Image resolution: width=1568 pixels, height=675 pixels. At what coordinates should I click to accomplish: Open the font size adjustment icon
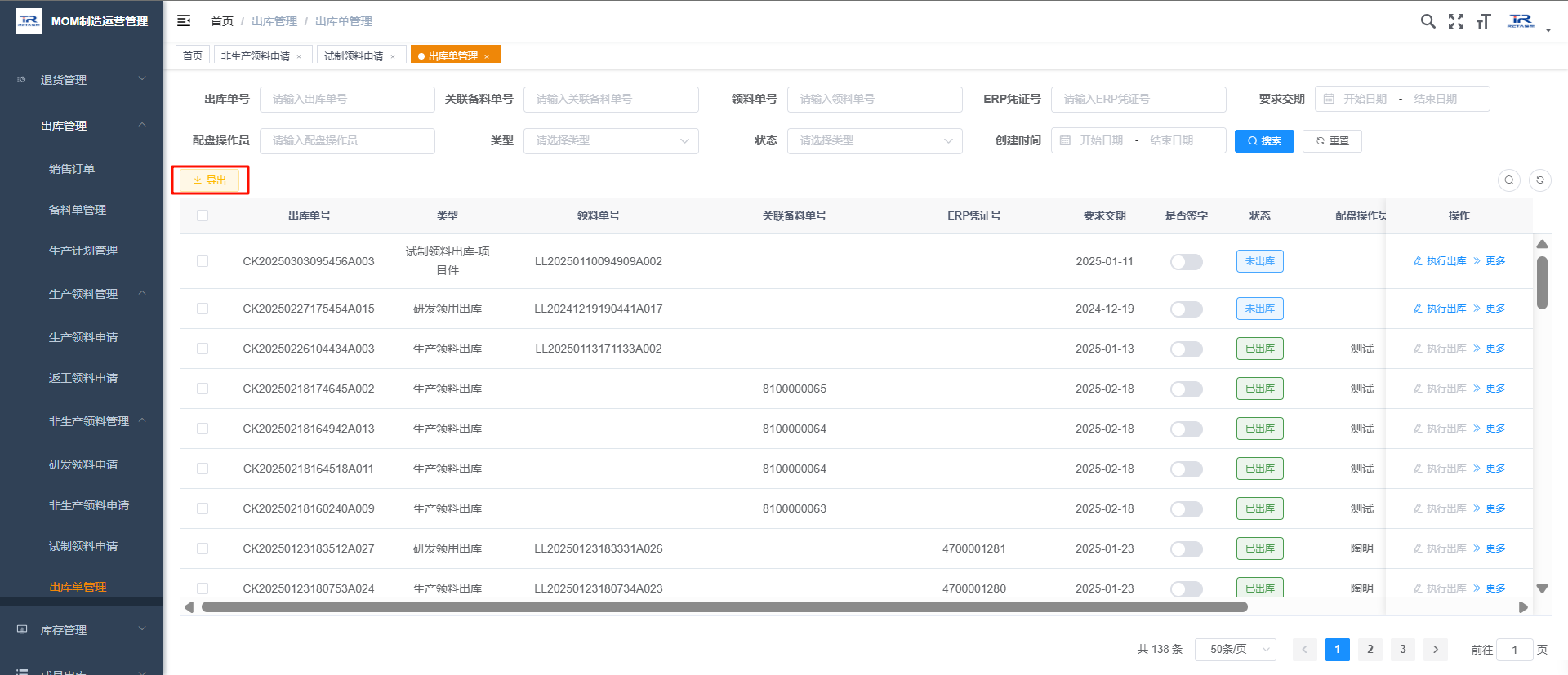[1483, 21]
